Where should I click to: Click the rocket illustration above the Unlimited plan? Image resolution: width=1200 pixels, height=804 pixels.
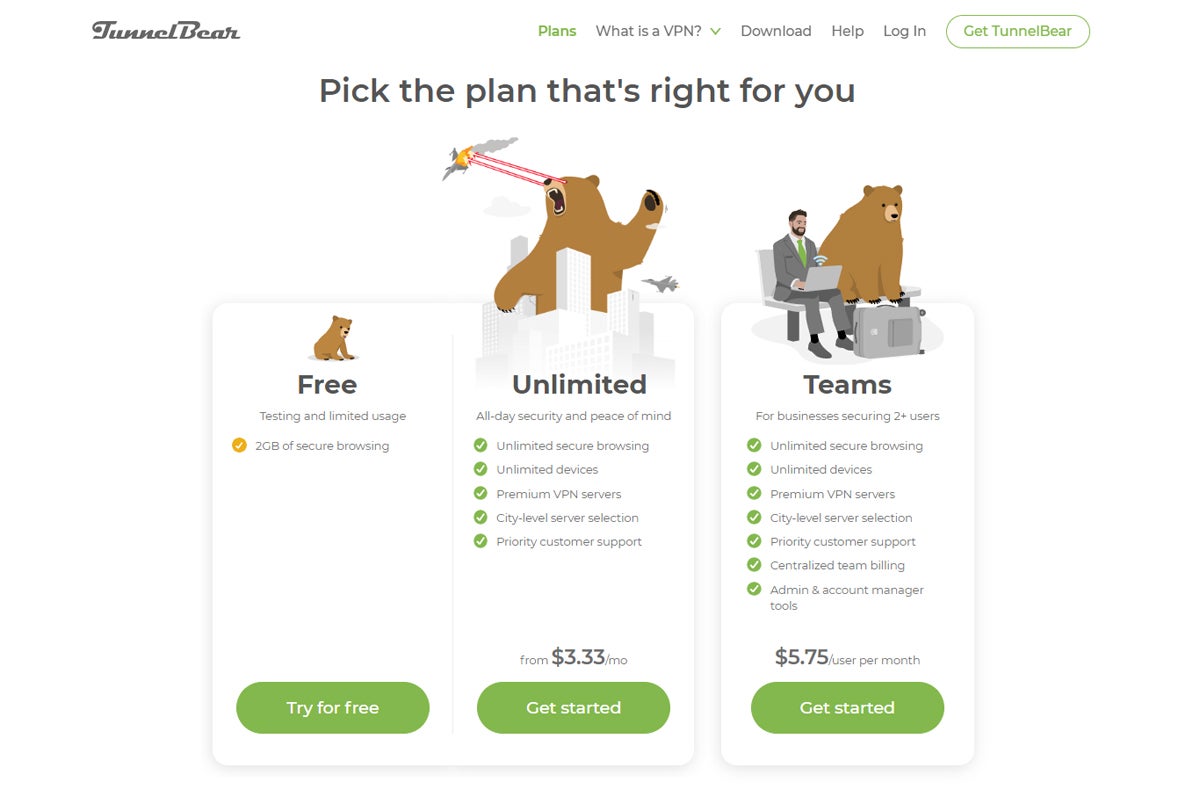pyautogui.click(x=461, y=159)
